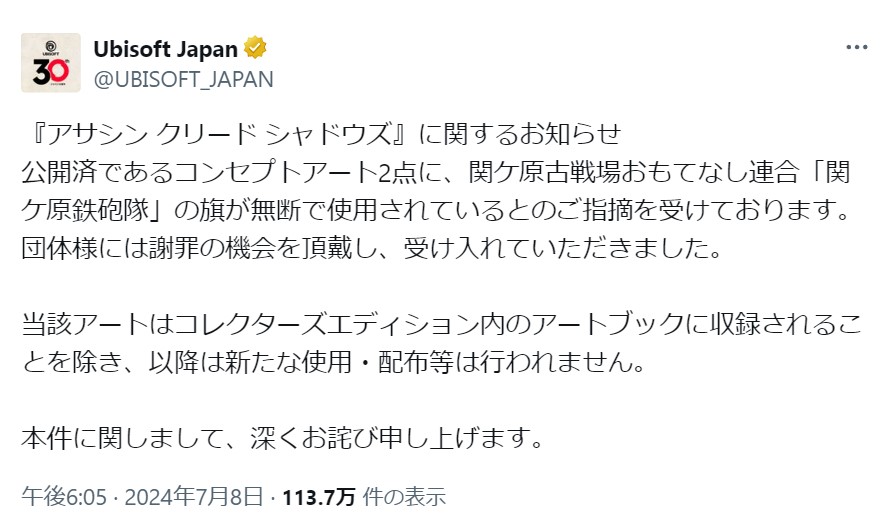The height and width of the screenshot is (520, 888).
Task: Click the 2024年7月8日 date
Action: (x=194, y=497)
